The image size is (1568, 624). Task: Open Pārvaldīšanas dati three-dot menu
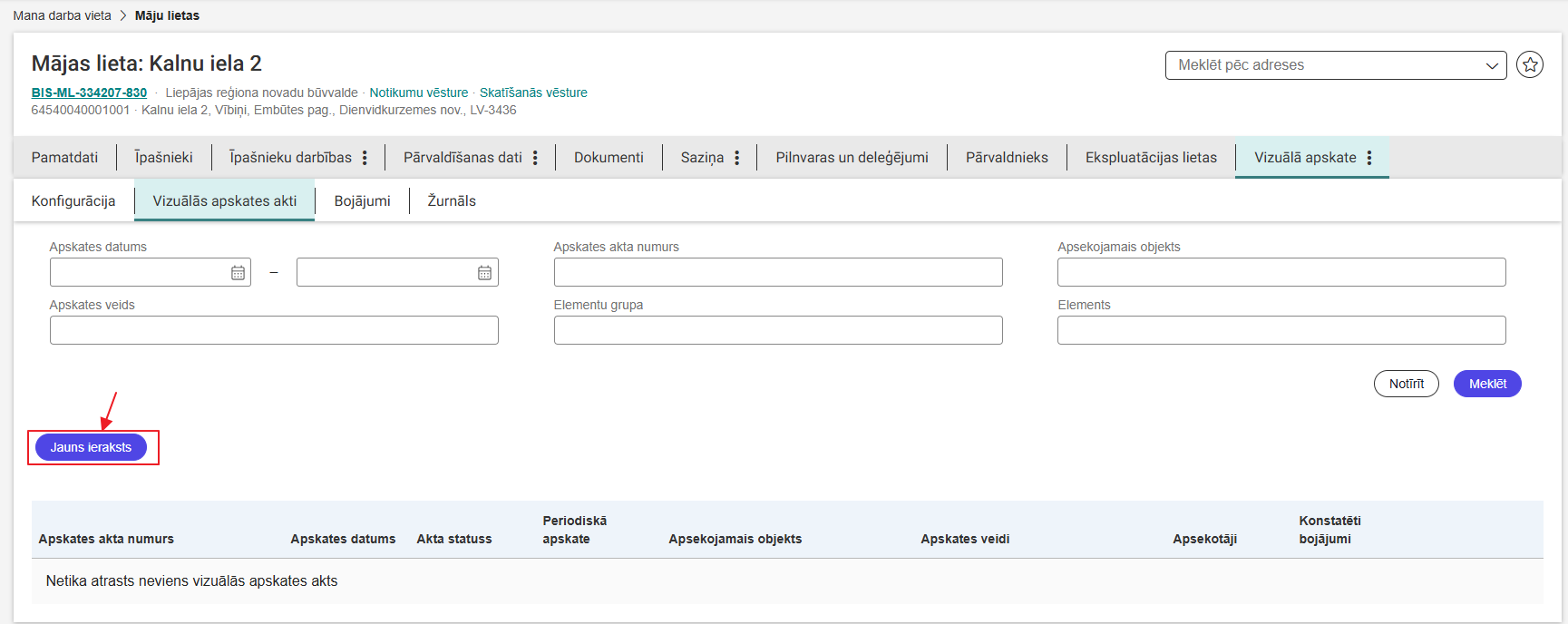(x=535, y=158)
